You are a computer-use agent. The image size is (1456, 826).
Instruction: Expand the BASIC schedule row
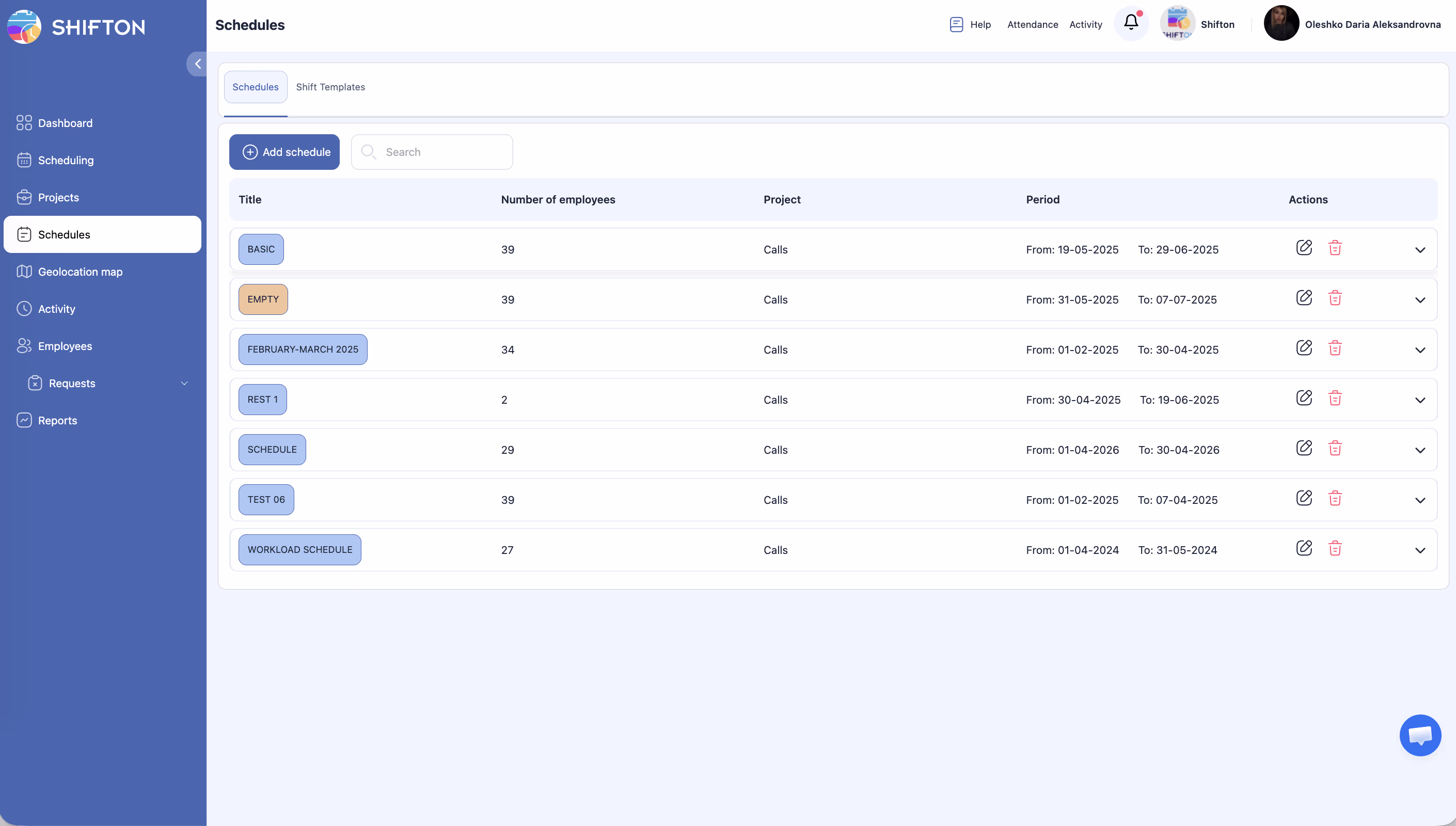click(x=1420, y=250)
